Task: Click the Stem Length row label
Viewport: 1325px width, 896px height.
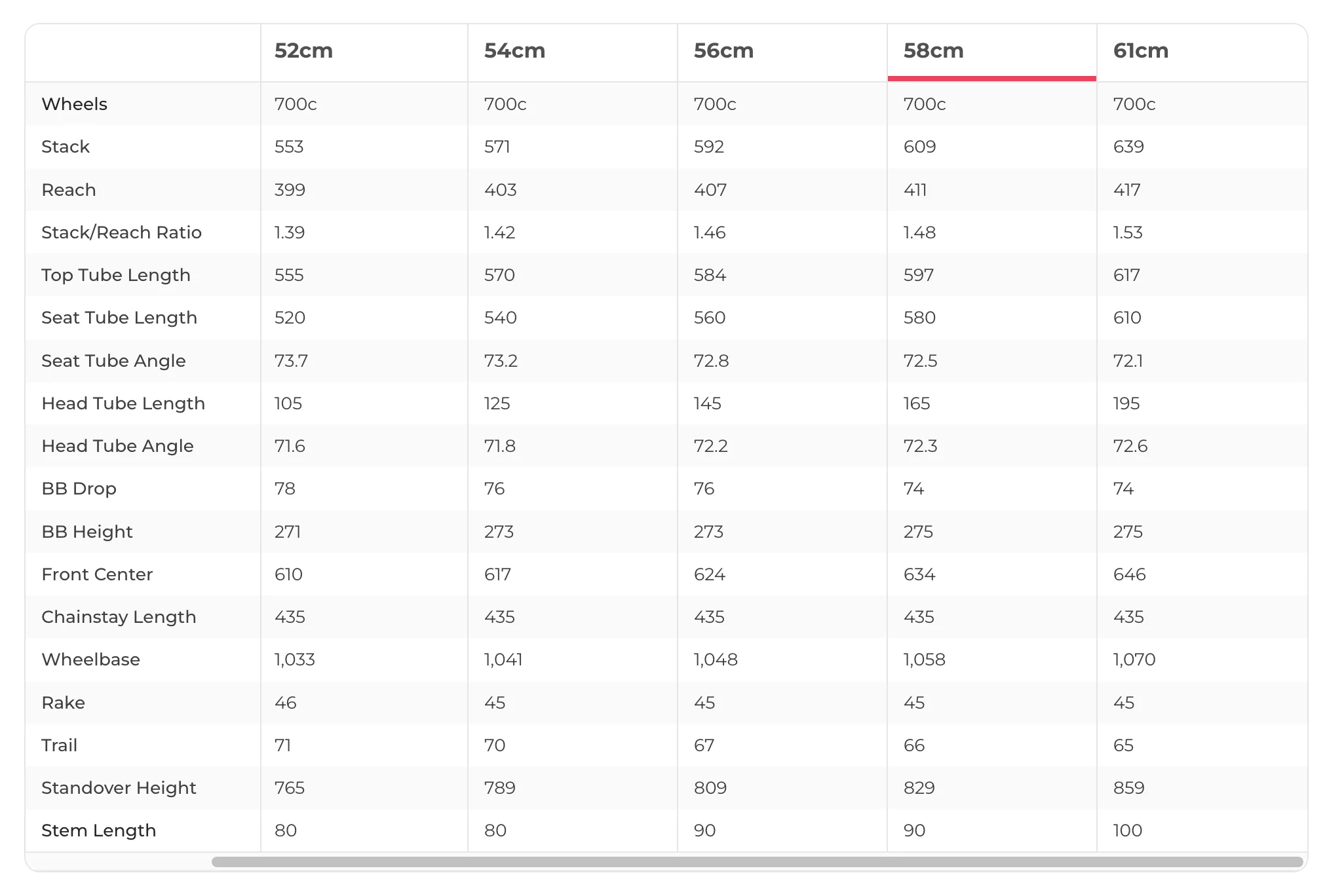Action: coord(98,831)
